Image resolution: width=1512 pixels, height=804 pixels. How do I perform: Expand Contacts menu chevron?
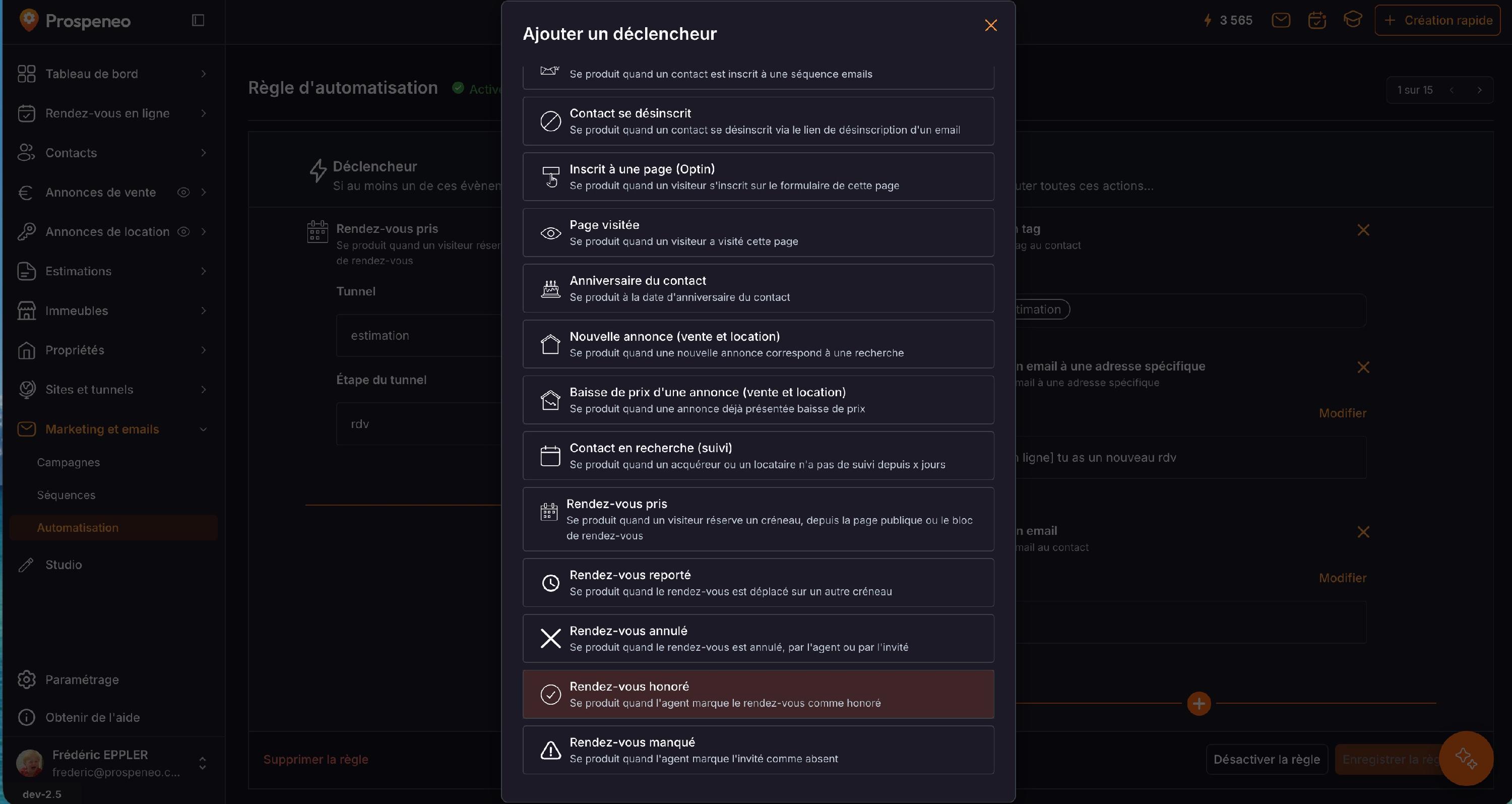tap(204, 153)
